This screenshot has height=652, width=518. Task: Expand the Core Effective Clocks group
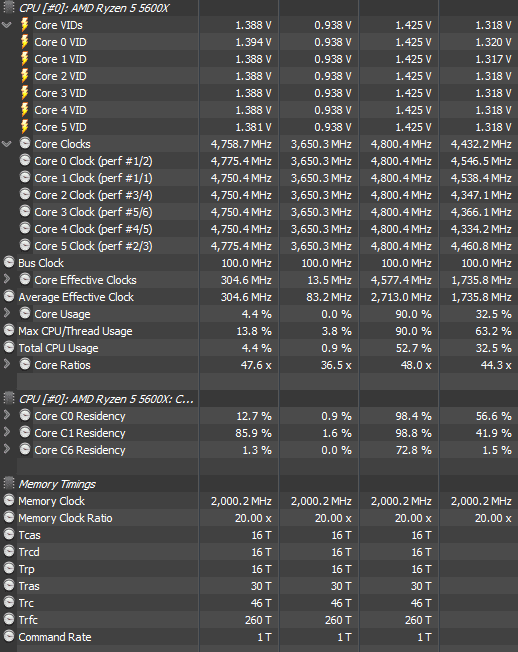(7, 279)
